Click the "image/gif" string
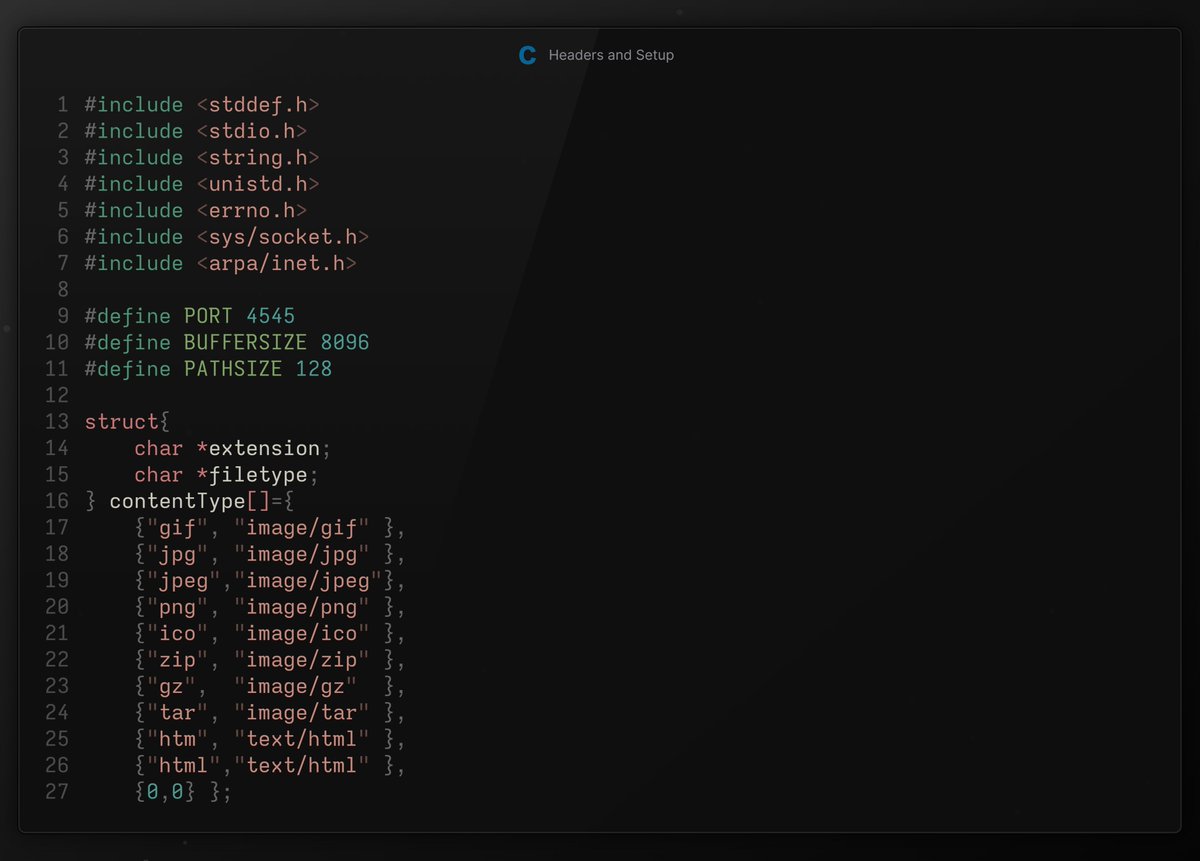 [x=302, y=528]
